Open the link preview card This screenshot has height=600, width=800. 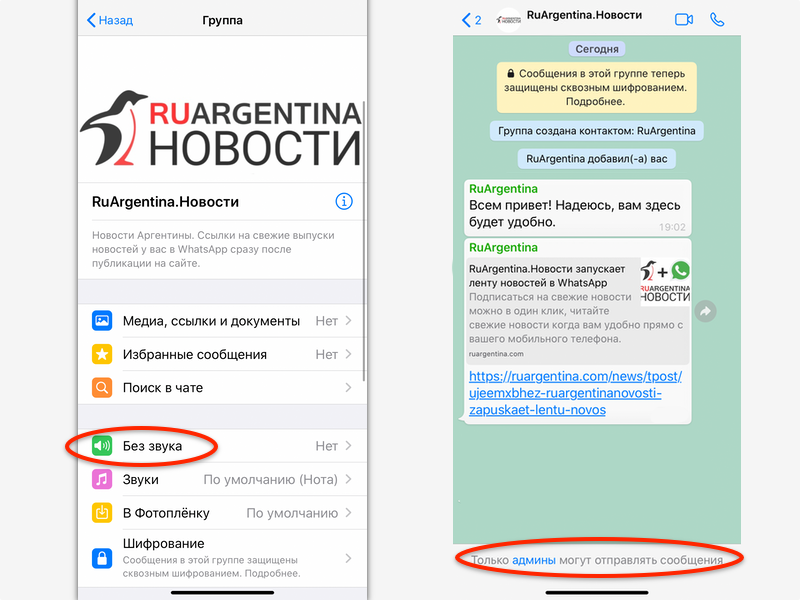tap(579, 311)
